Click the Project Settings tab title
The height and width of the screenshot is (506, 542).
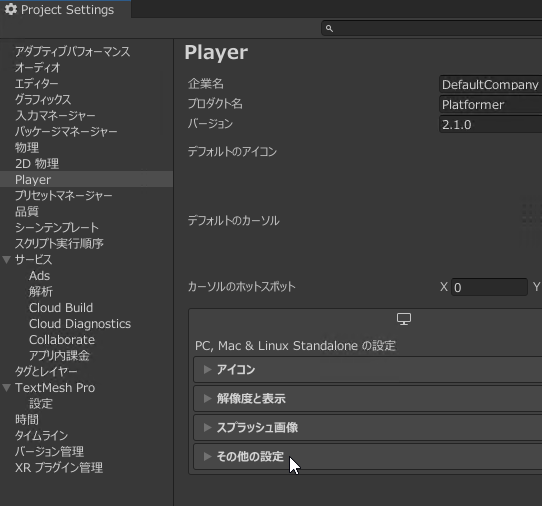tap(67, 10)
